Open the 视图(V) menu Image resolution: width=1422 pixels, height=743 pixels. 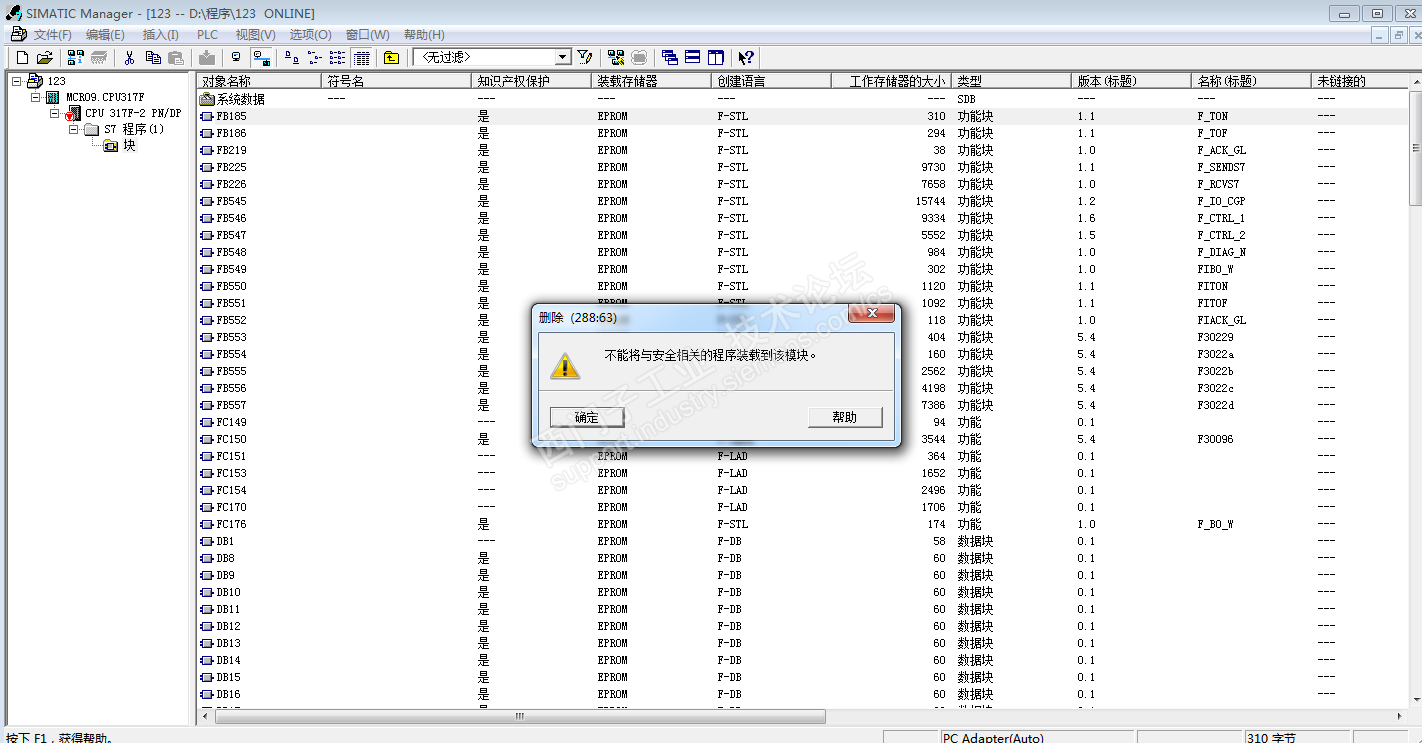pos(255,35)
